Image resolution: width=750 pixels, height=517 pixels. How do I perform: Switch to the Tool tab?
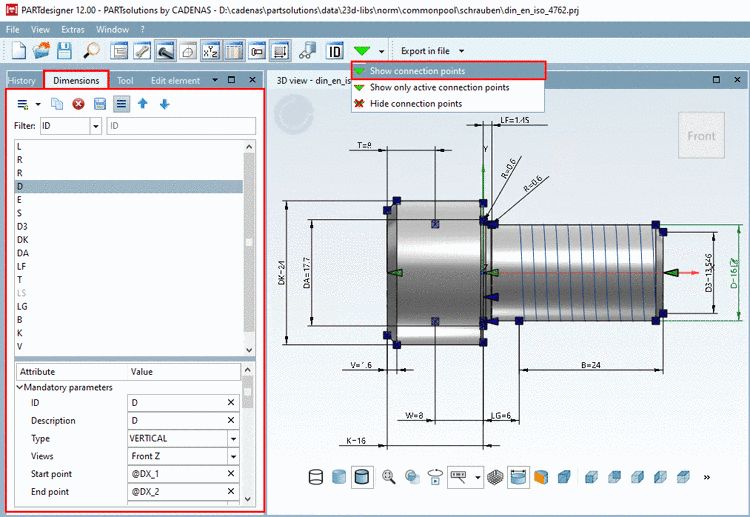pyautogui.click(x=125, y=80)
